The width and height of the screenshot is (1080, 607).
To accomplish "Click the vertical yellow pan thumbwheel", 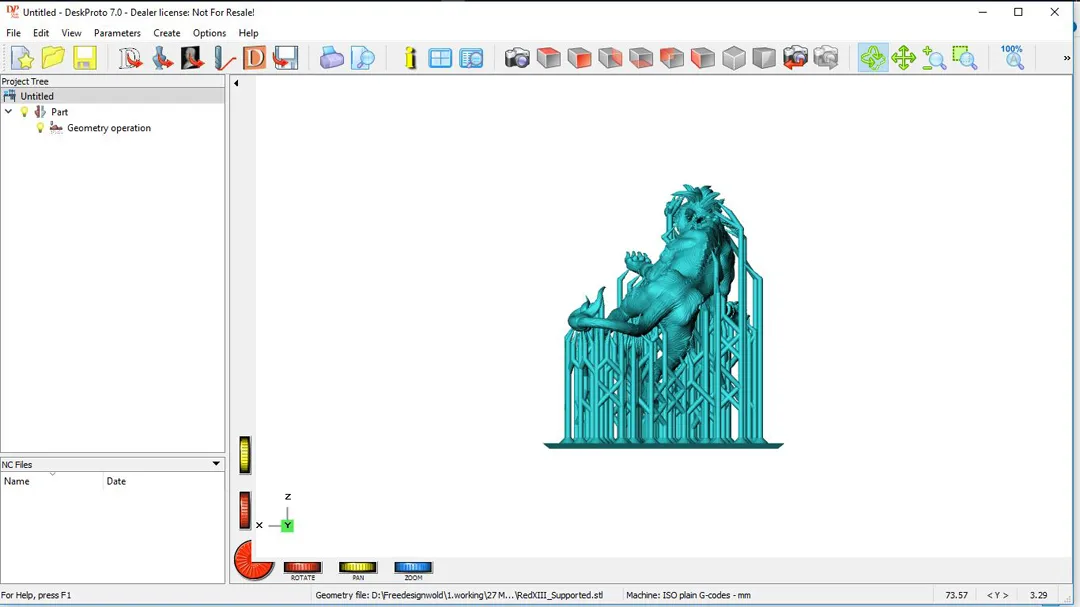I will point(245,455).
